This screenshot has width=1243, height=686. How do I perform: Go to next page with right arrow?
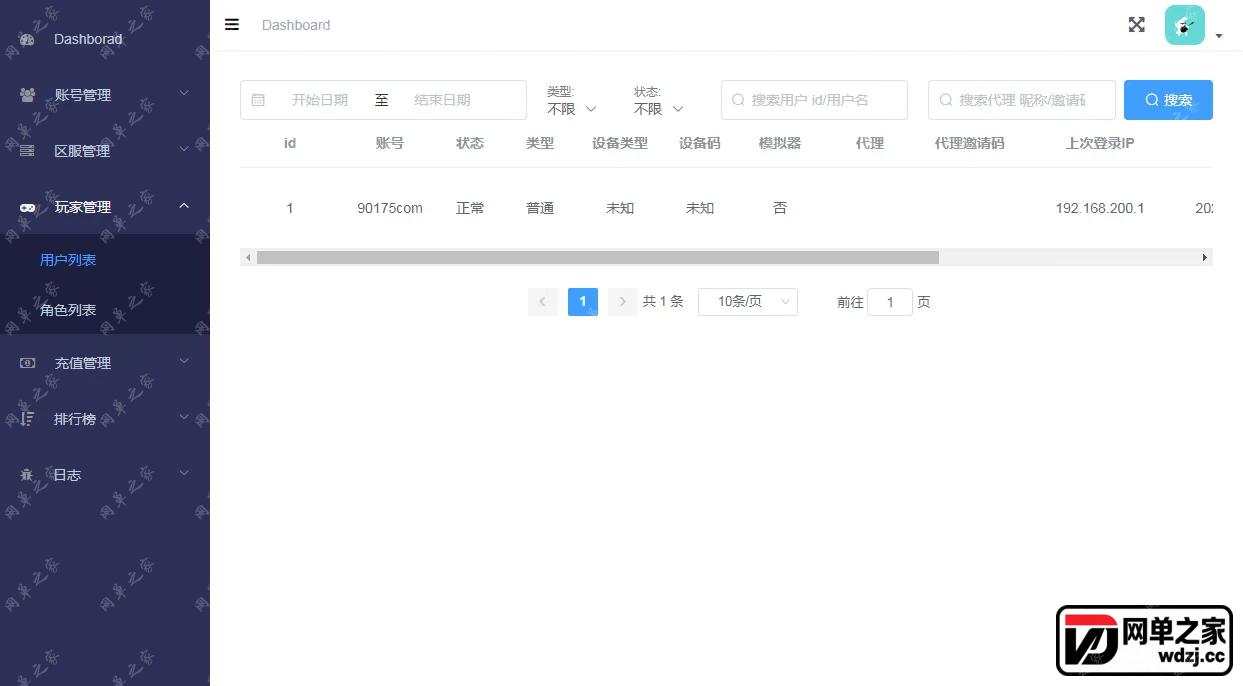pos(623,301)
